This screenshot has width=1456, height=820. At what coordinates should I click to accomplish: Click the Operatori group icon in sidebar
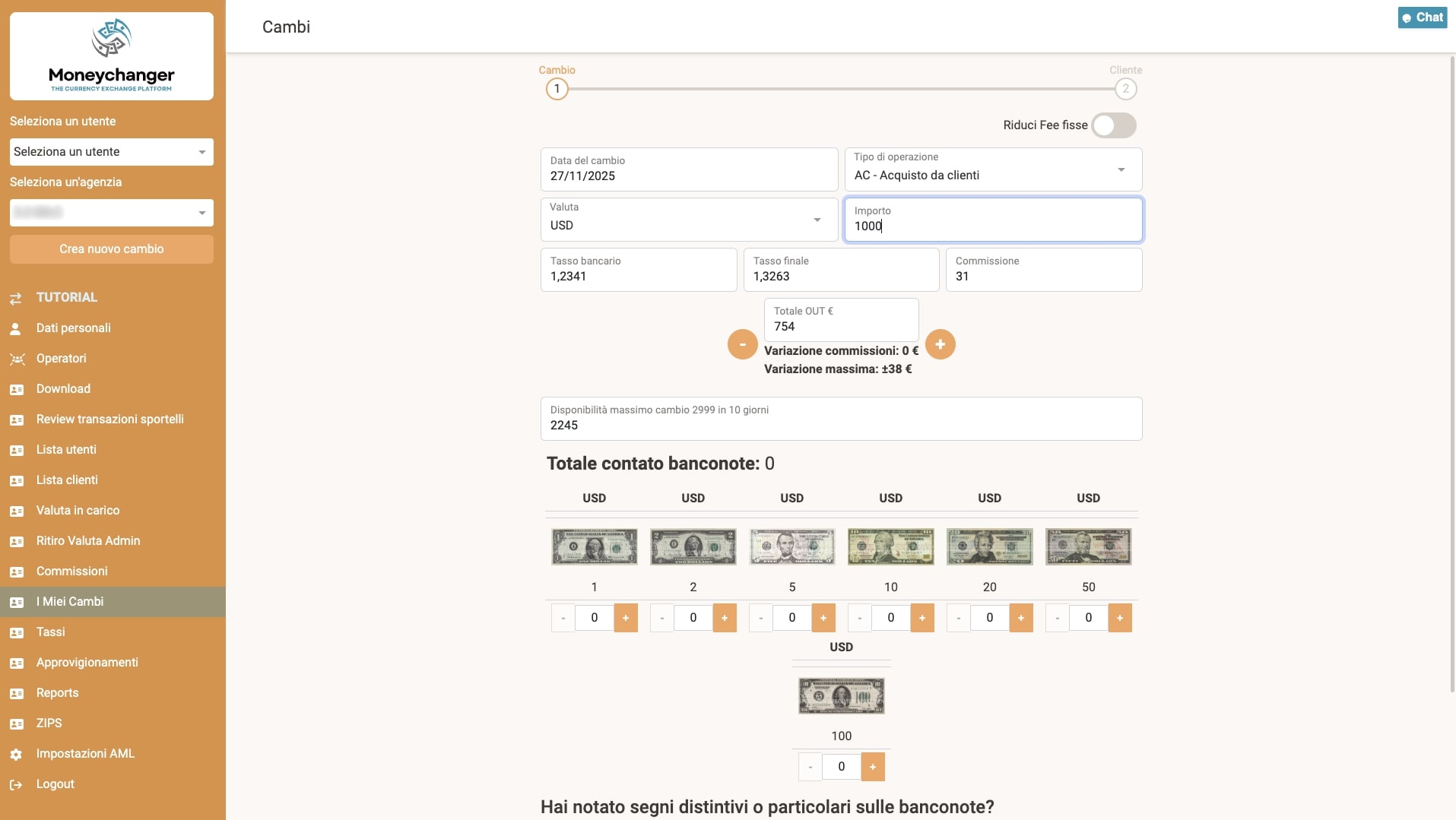pos(17,359)
